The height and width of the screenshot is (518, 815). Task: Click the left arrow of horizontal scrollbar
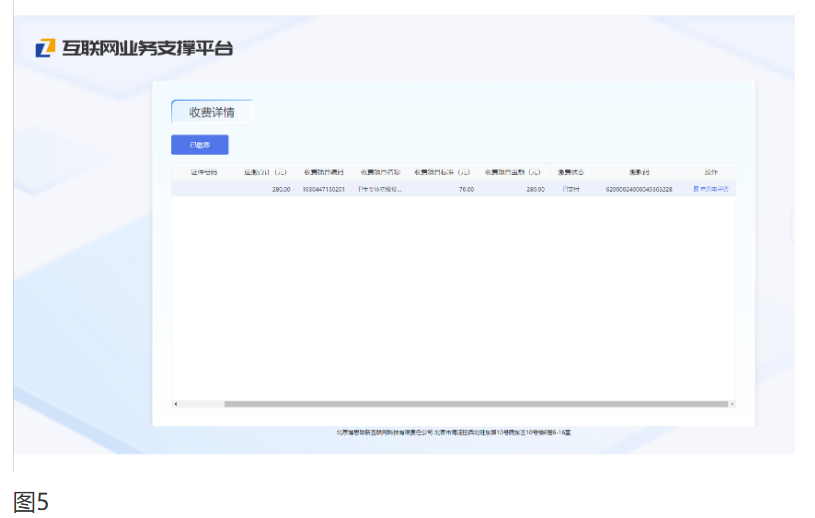click(x=176, y=404)
